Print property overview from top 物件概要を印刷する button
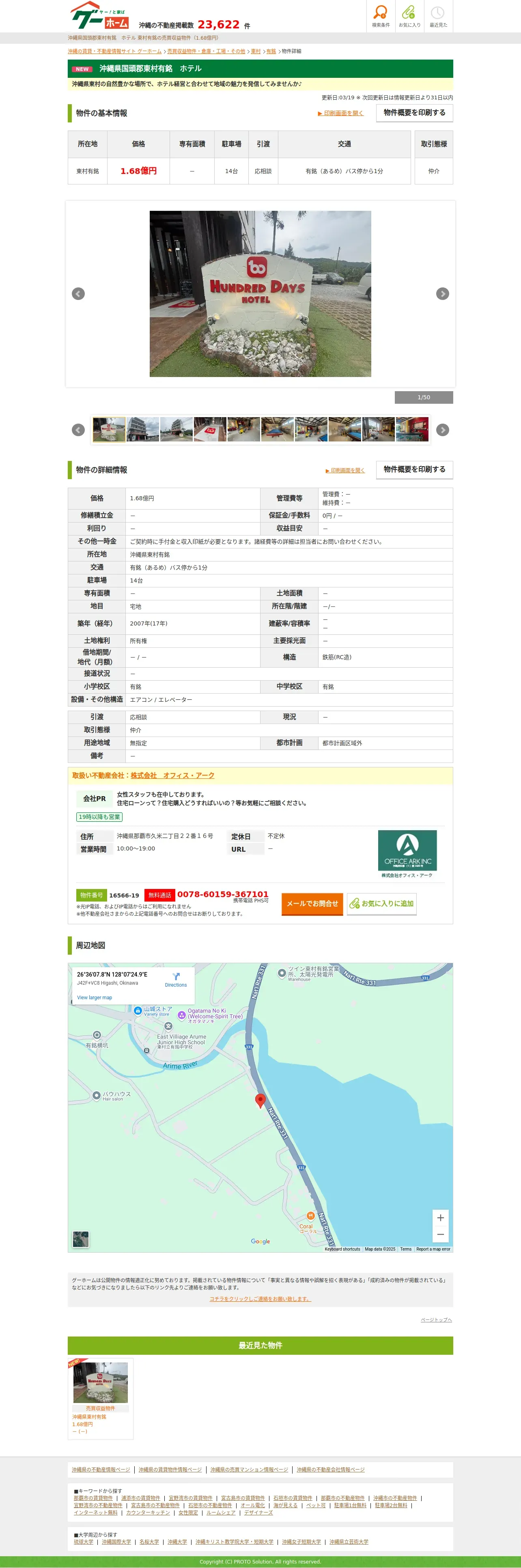The image size is (521, 1568). pyautogui.click(x=414, y=113)
